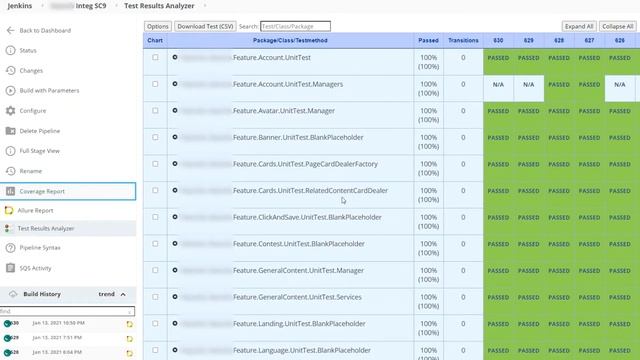Click the Delete Pipeline folder icon
Screen dimensions: 640x360
click(x=11, y=131)
